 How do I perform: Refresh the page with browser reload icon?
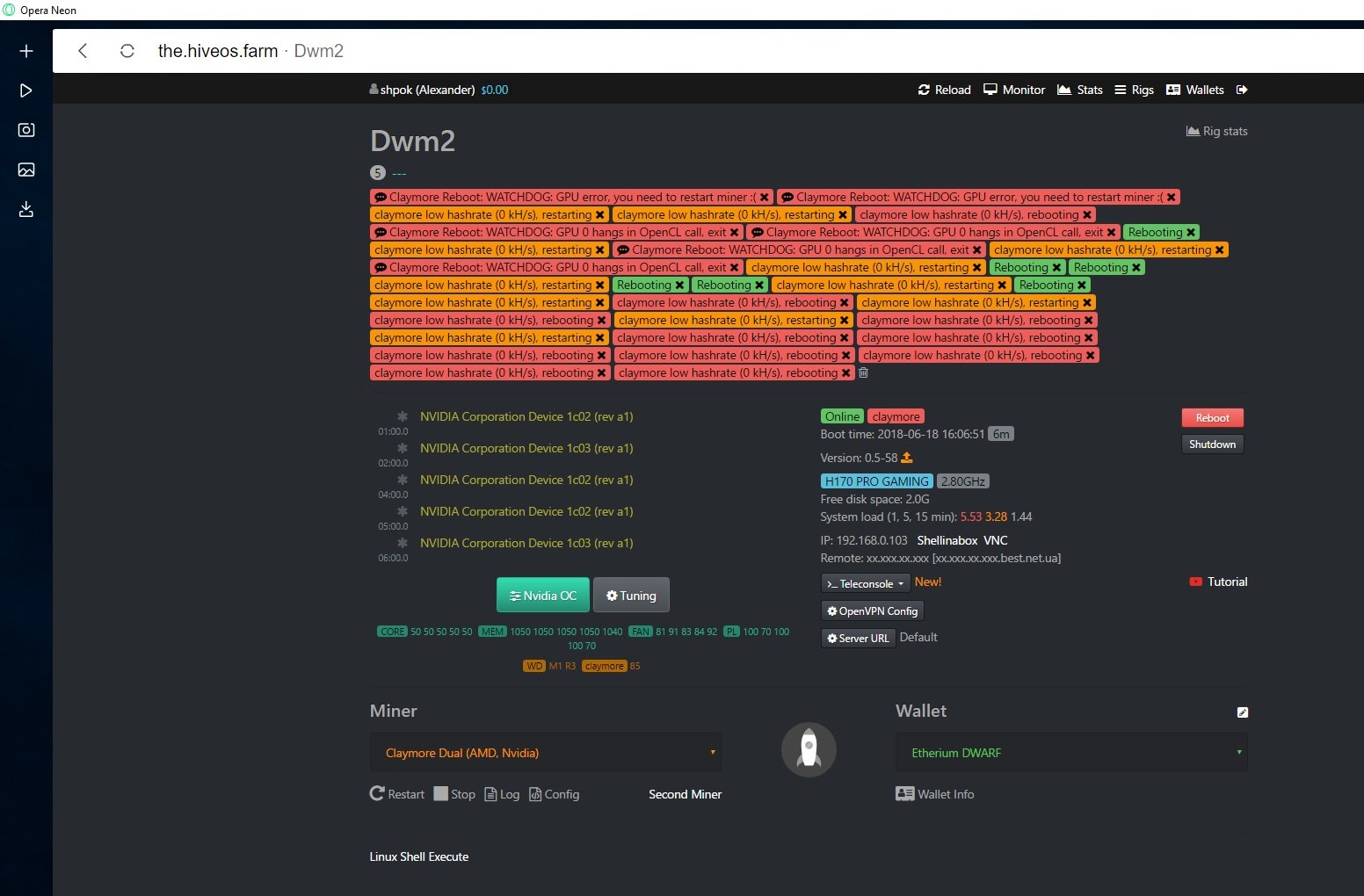point(127,51)
